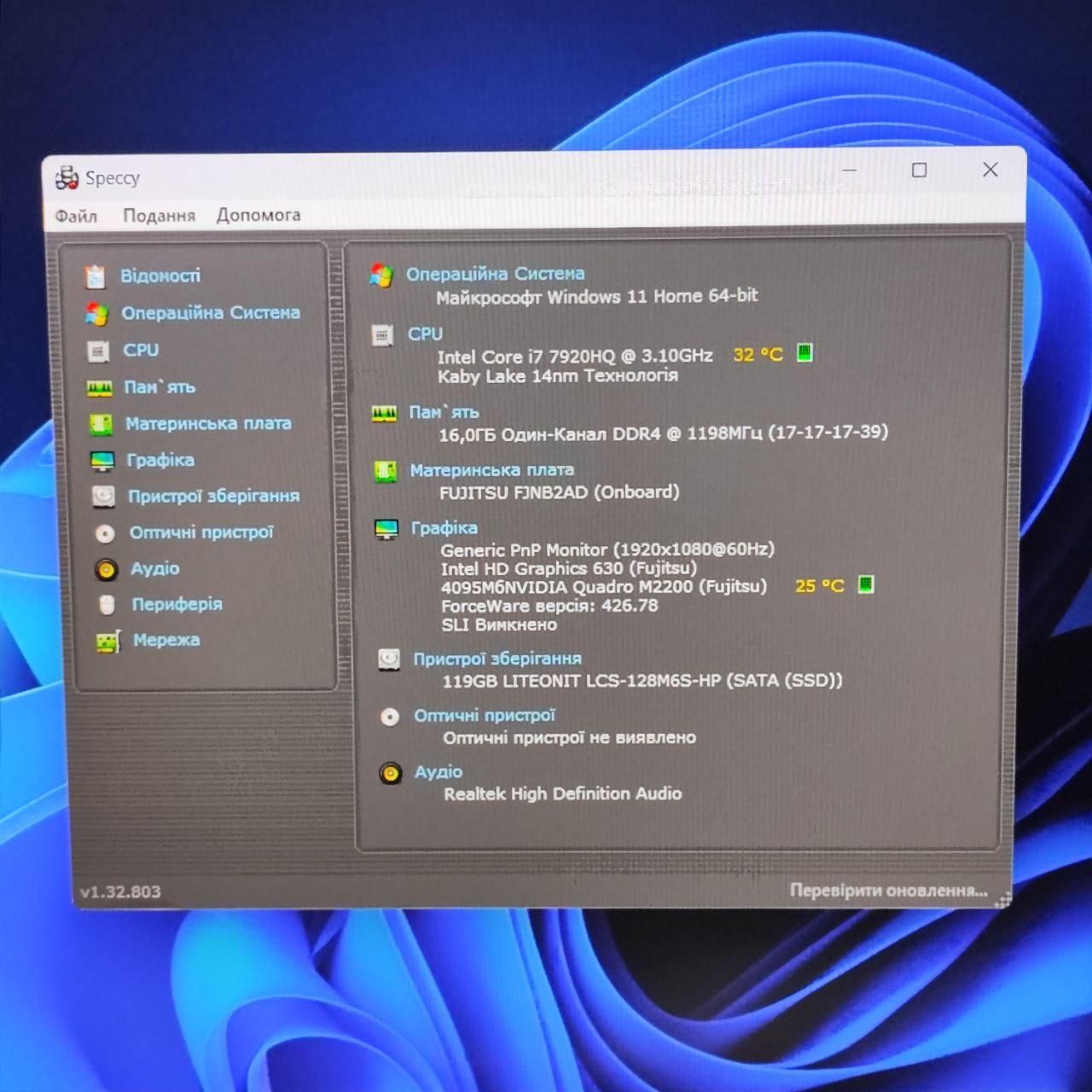Click the monitor icon beside sidebar Графіка
Viewport: 1092px width, 1092px height.
pyautogui.click(x=102, y=461)
